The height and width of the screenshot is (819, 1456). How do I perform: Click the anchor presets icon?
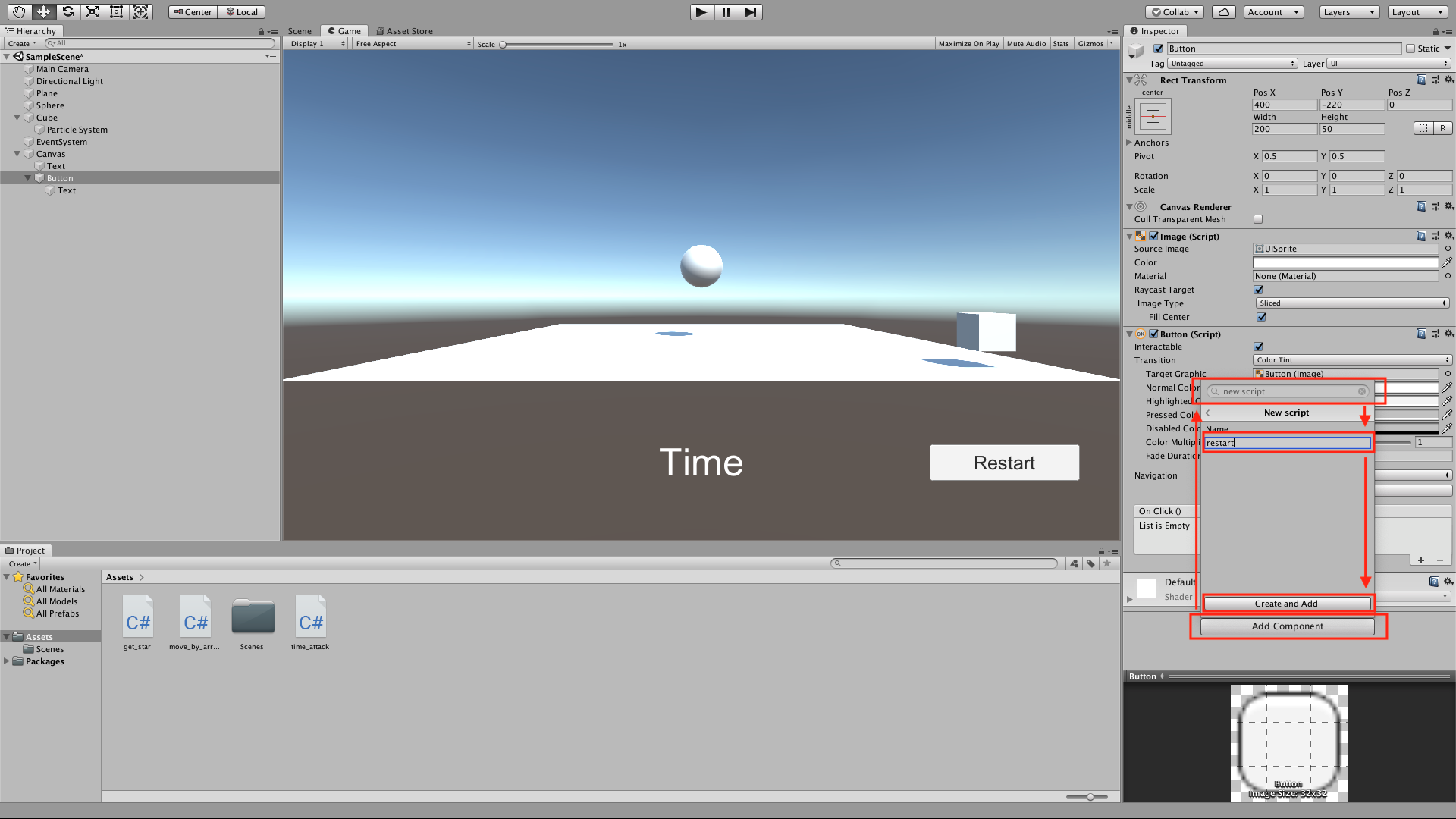1153,117
